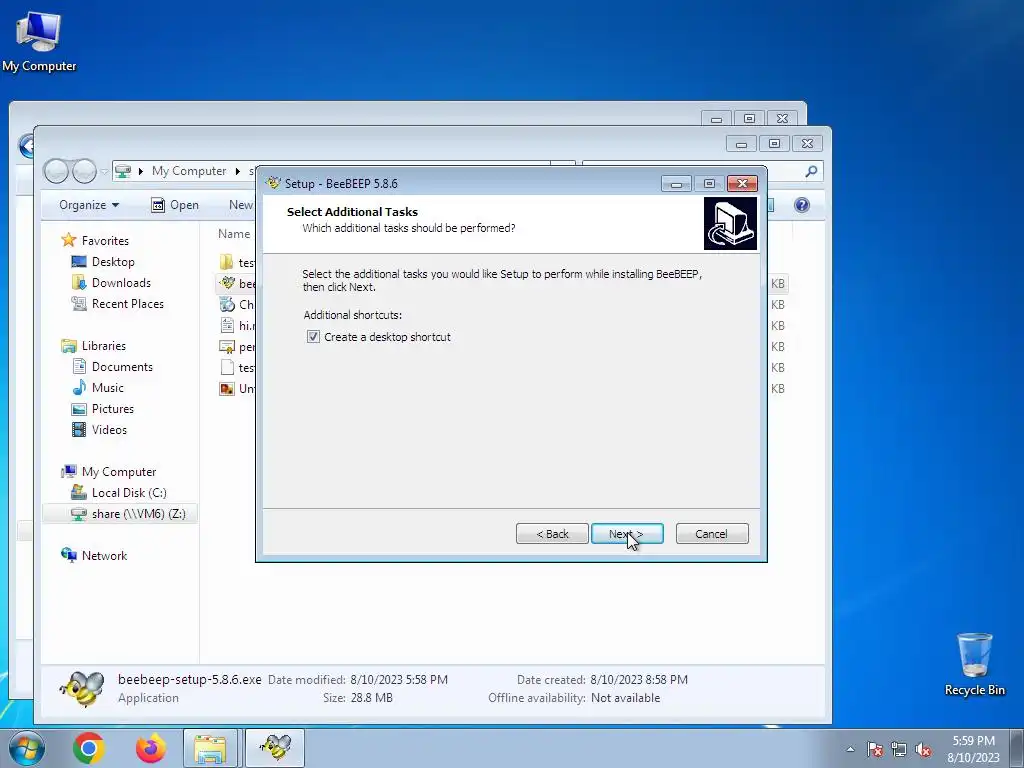Go Back in BeeBEEP setup wizard
The image size is (1024, 768).
552,534
